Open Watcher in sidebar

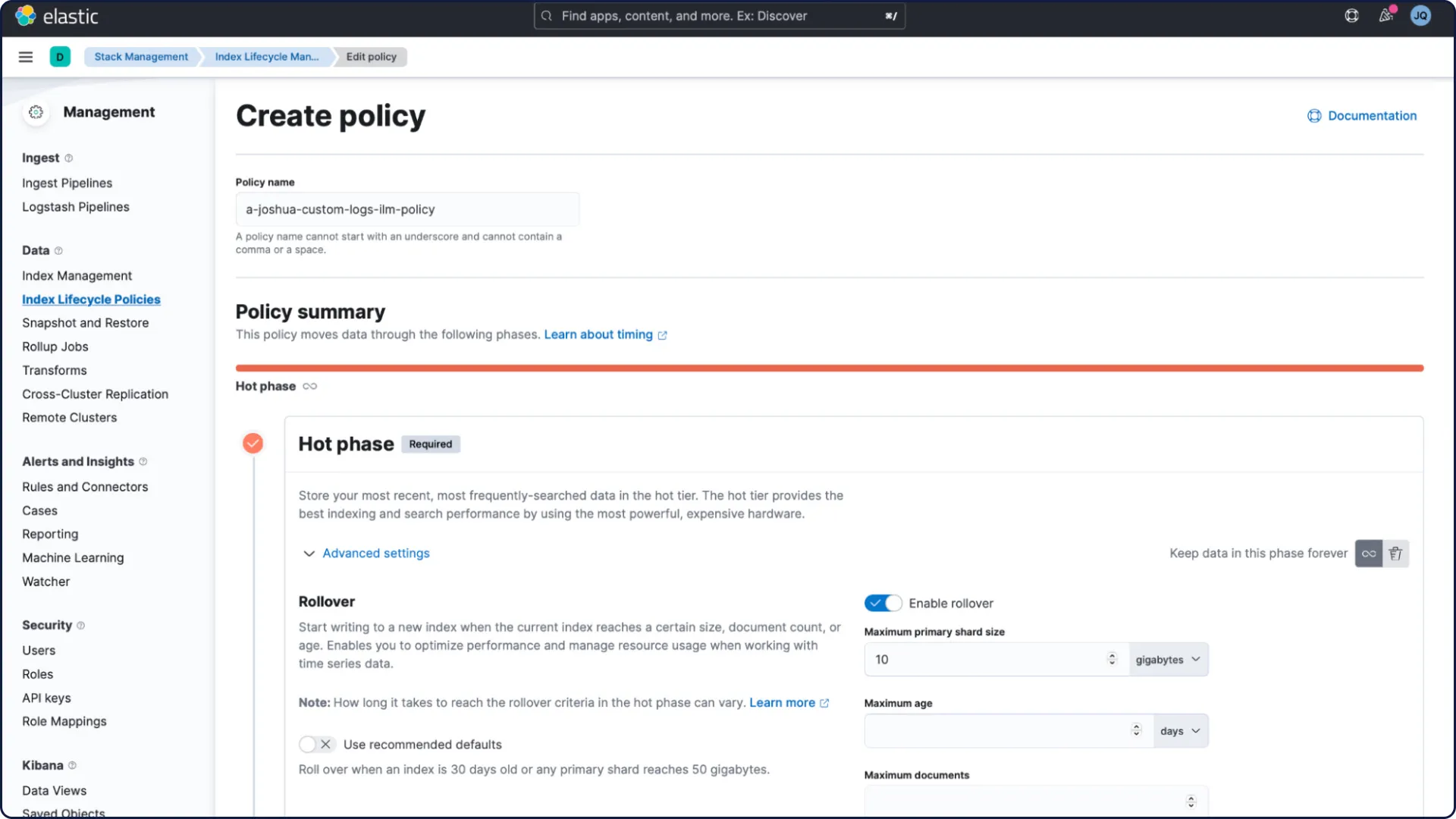coord(46,582)
